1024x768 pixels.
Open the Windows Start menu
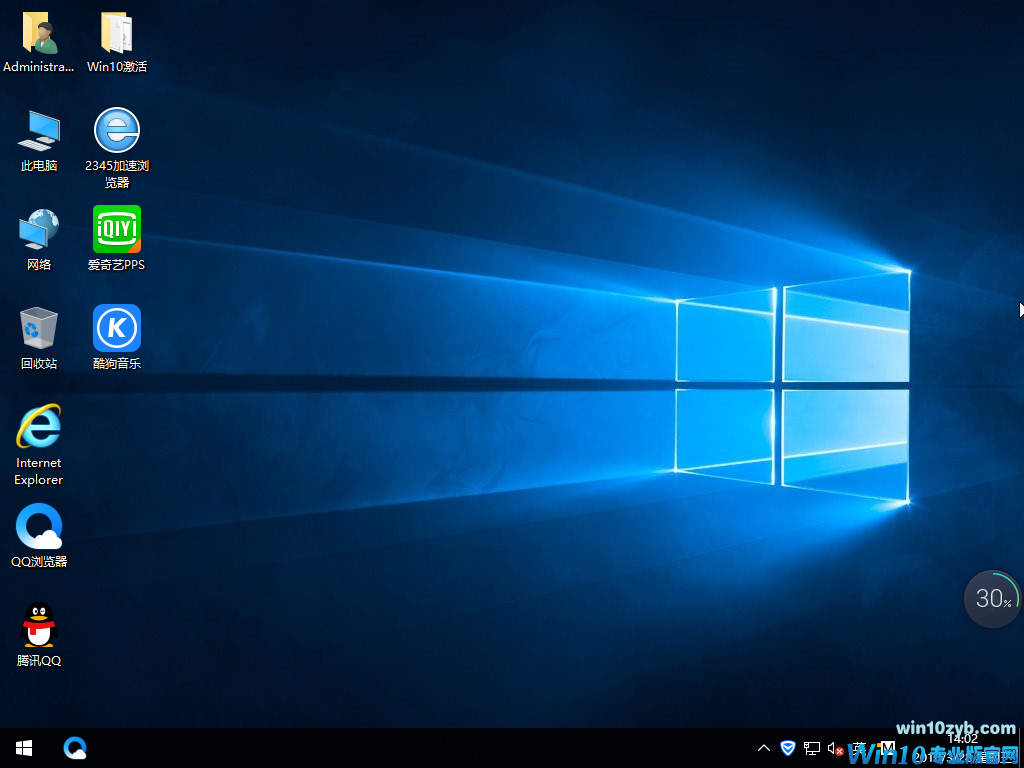(x=24, y=748)
